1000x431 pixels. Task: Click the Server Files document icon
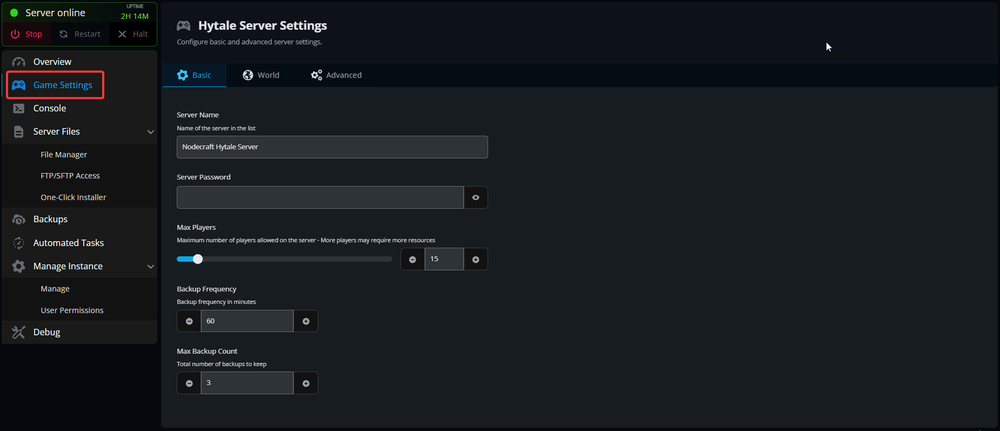point(18,132)
